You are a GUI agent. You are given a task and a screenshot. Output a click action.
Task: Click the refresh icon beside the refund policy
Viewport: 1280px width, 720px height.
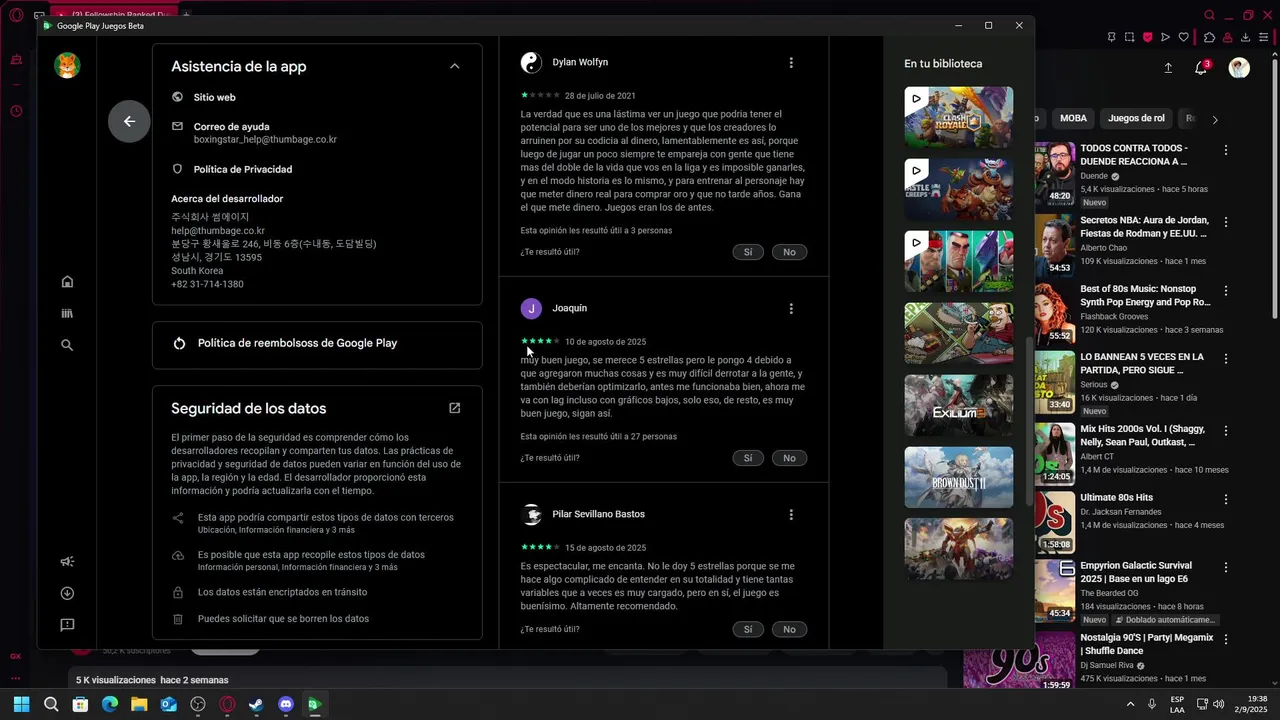(179, 343)
